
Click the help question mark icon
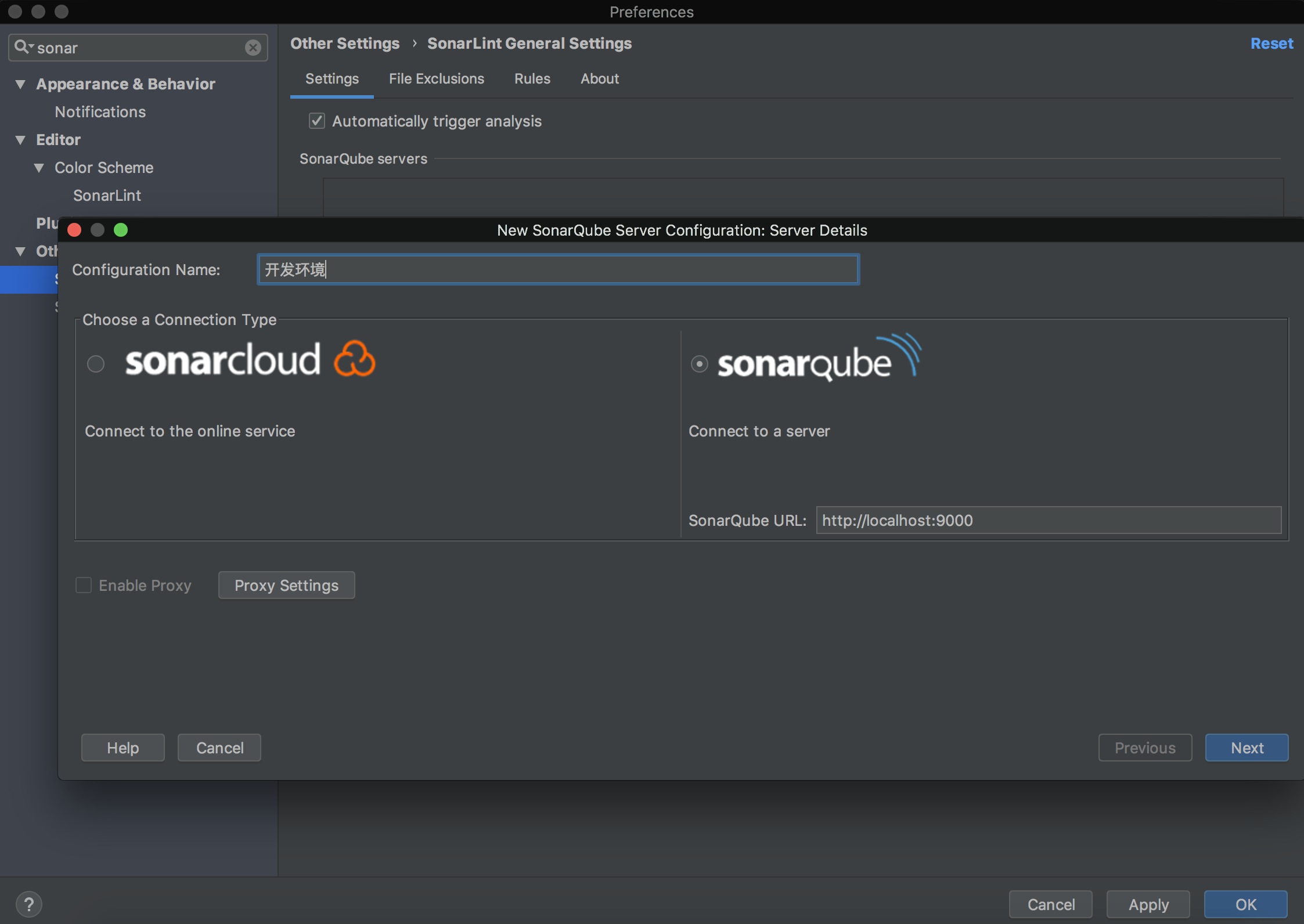point(28,904)
